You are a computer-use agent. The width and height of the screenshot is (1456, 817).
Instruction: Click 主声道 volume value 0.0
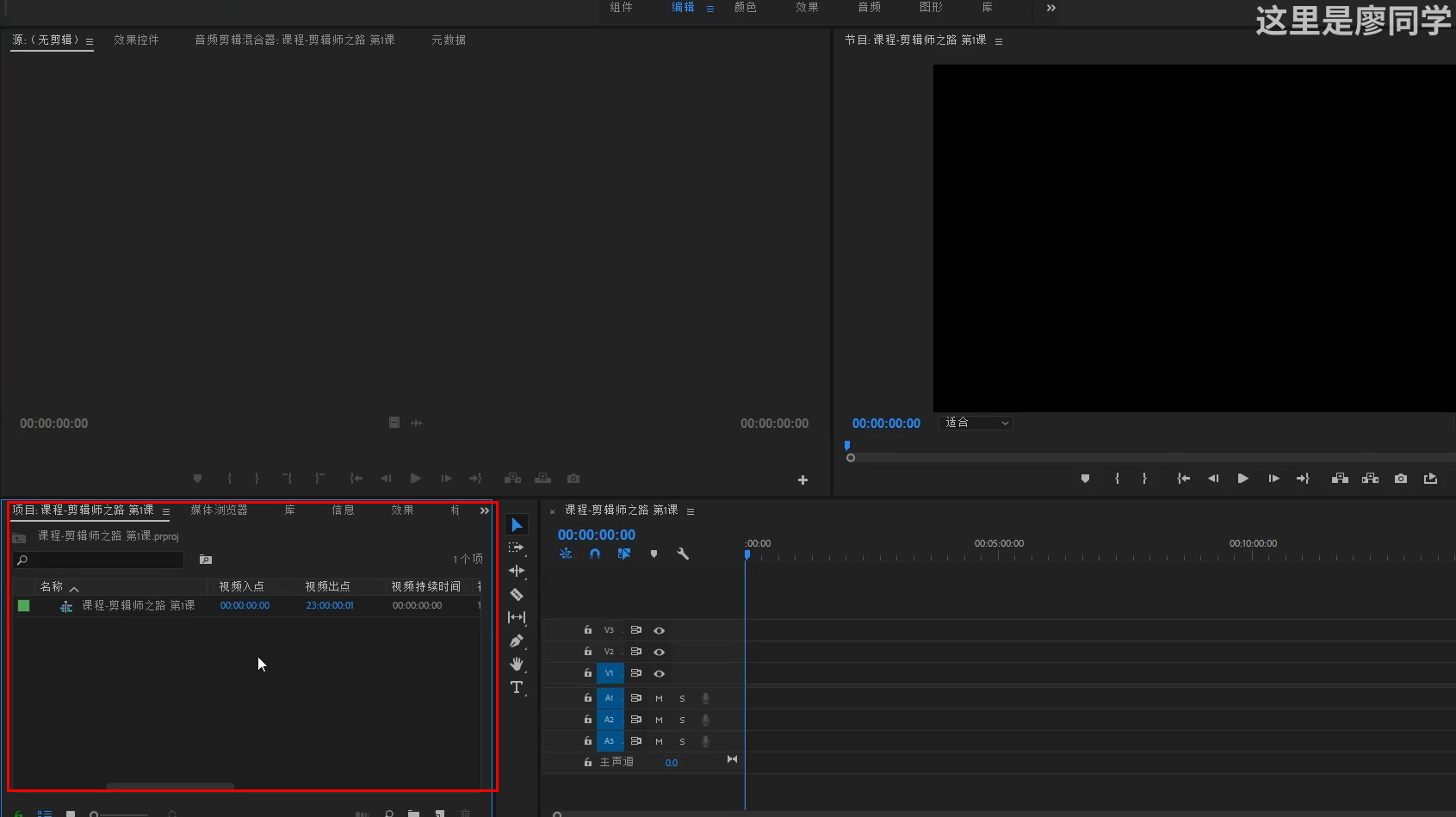click(x=672, y=763)
